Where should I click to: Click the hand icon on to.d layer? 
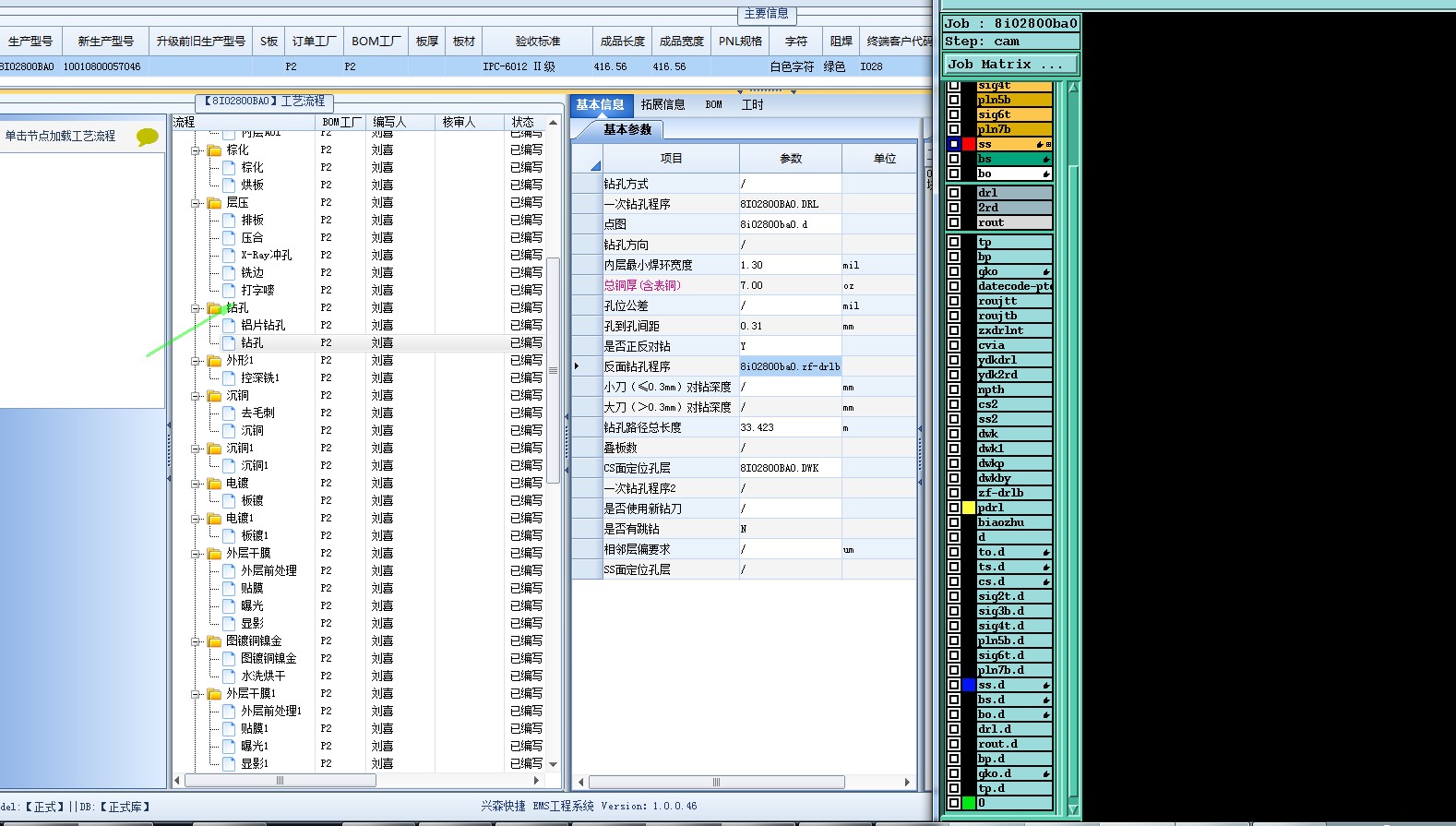(x=1046, y=552)
